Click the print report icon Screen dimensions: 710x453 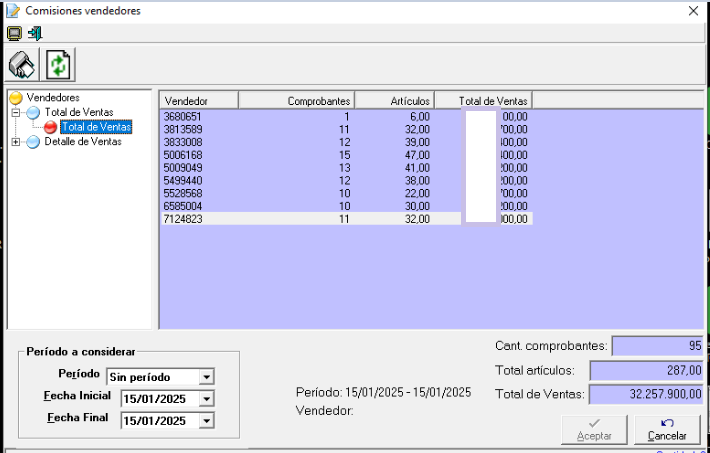[x=22, y=65]
